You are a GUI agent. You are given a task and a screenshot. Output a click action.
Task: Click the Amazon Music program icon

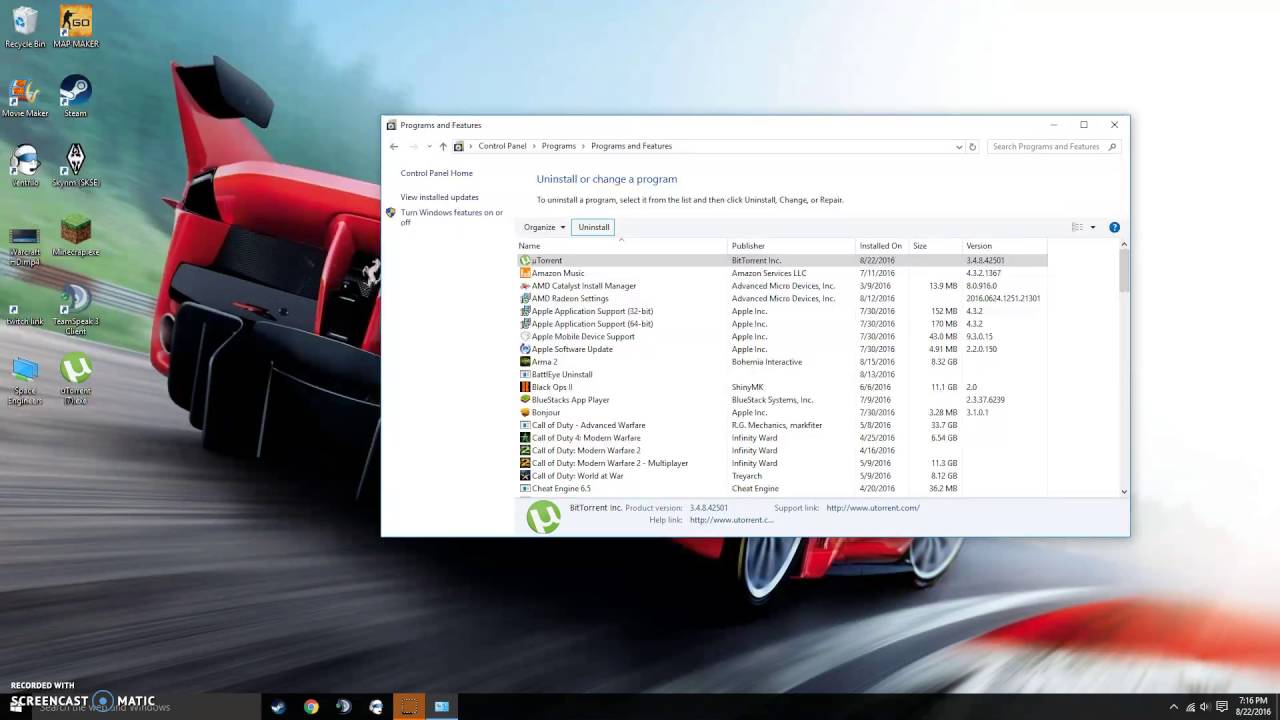(525, 273)
